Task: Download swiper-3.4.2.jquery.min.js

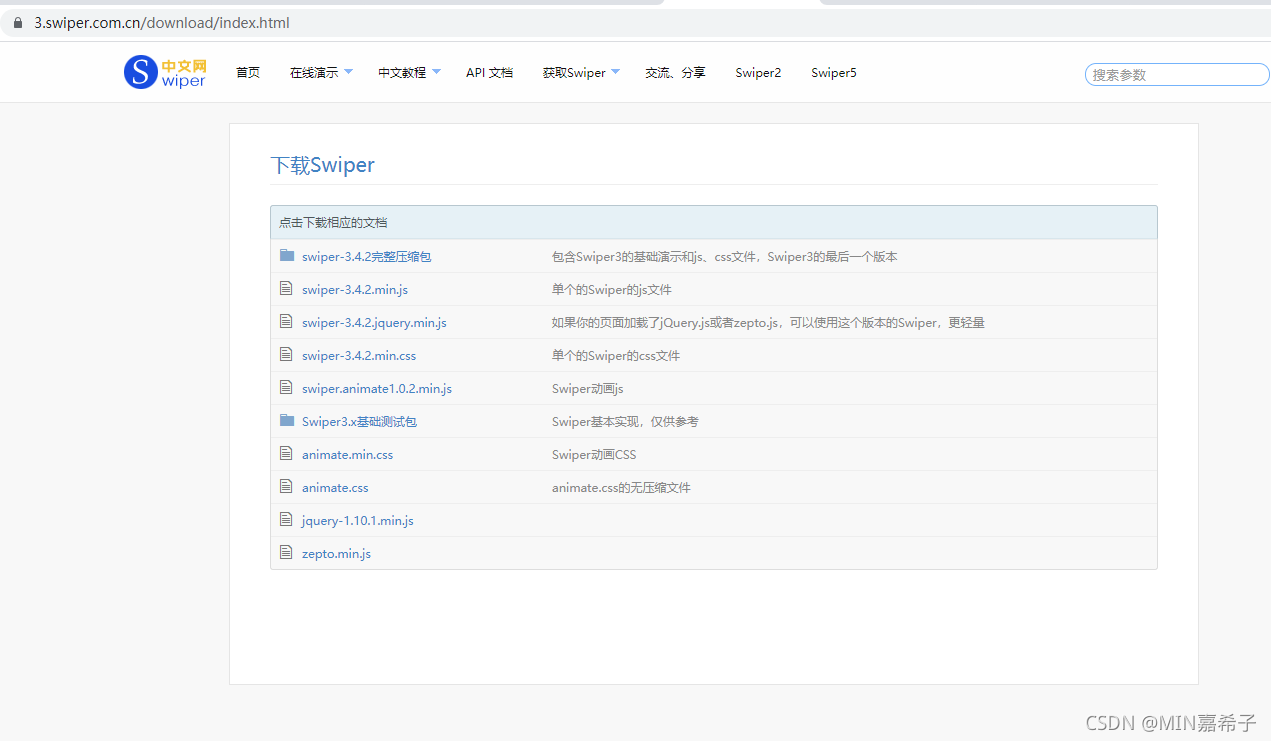Action: [374, 323]
